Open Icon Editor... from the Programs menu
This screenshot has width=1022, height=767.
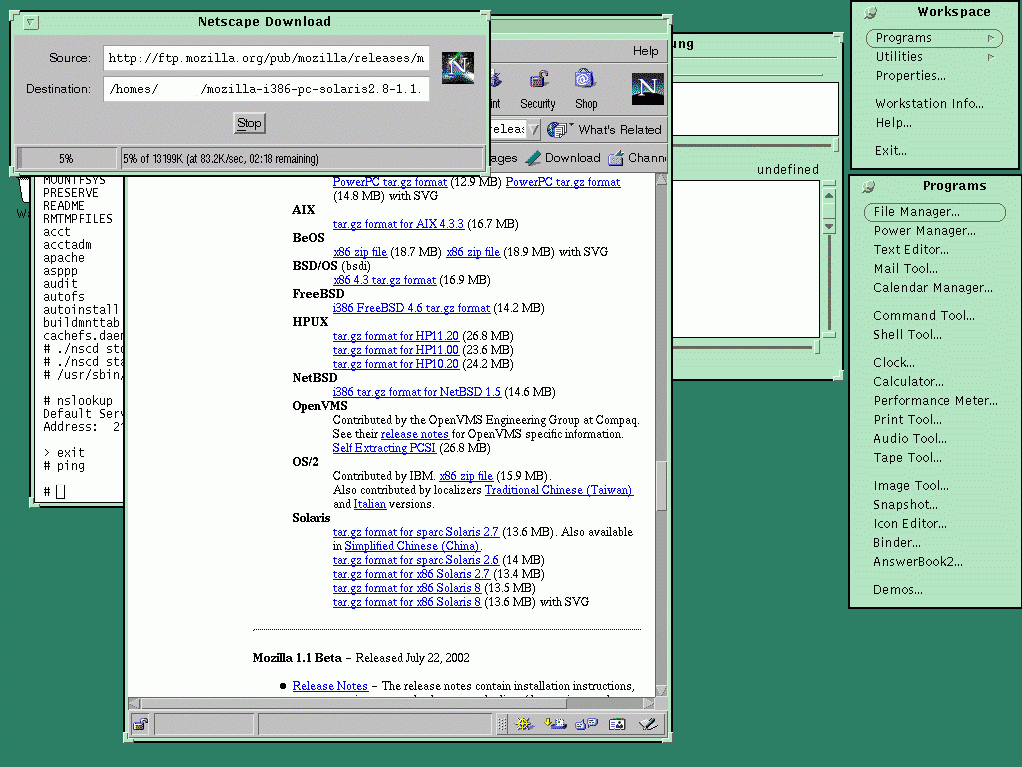(x=910, y=523)
